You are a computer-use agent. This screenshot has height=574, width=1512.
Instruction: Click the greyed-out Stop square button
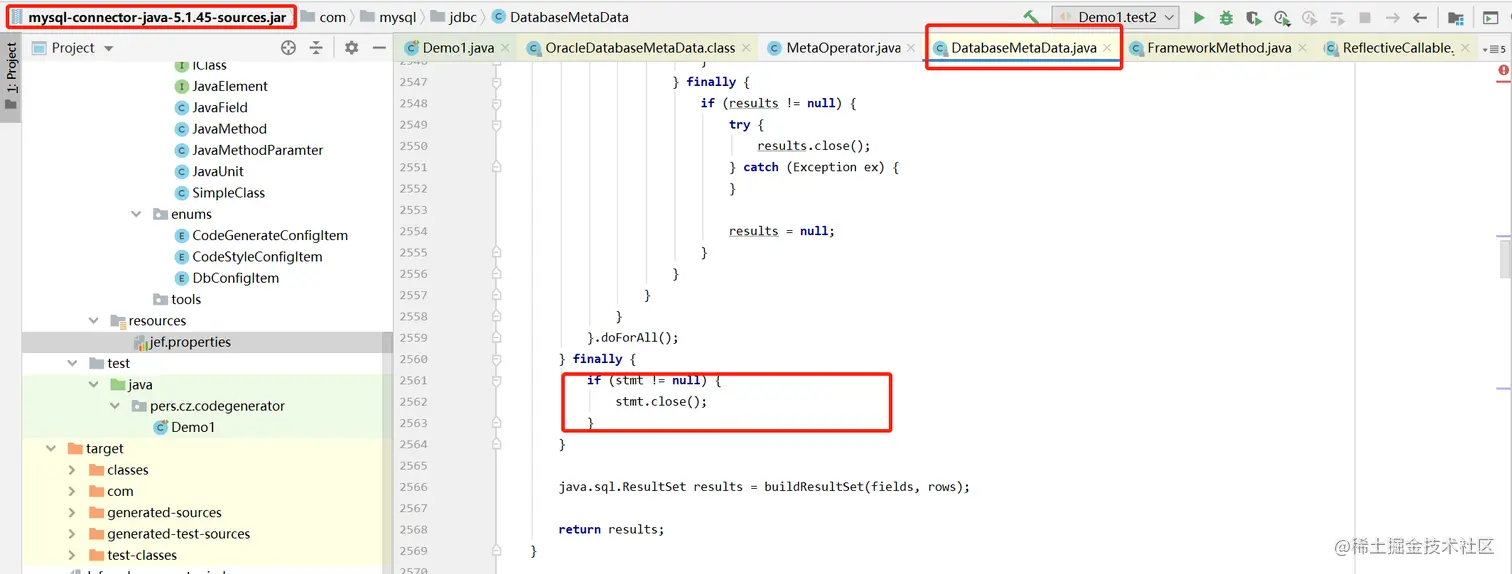click(x=1365, y=18)
